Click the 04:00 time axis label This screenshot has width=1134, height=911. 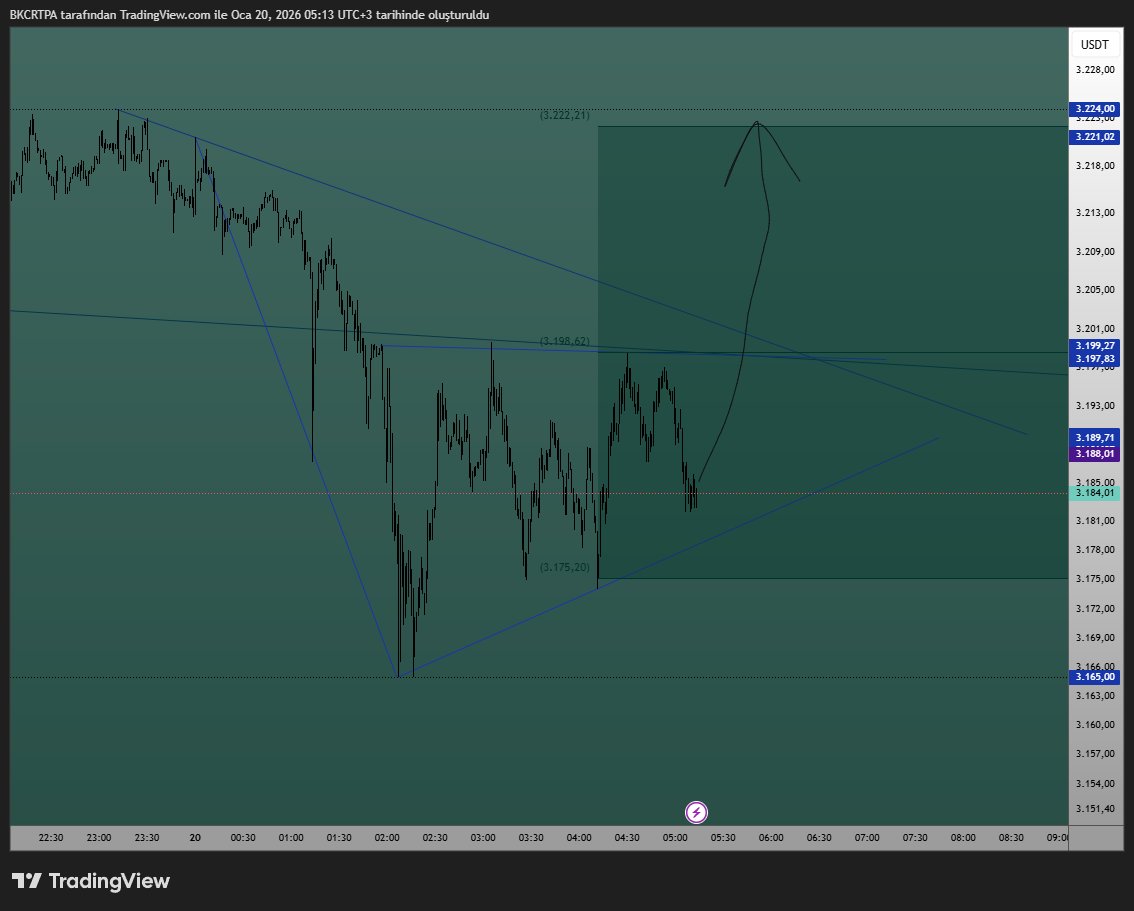click(579, 837)
